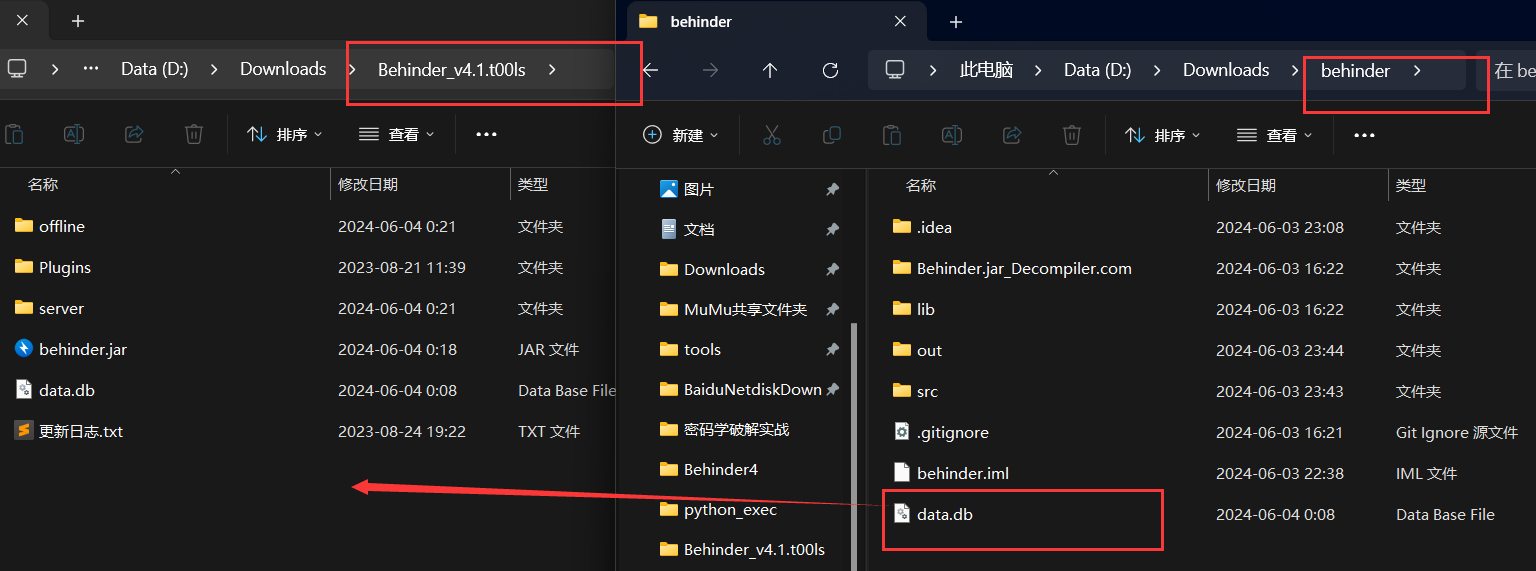The height and width of the screenshot is (571, 1536).
Task: Click 此电脑 breadcrumb in behinder window
Action: click(986, 70)
